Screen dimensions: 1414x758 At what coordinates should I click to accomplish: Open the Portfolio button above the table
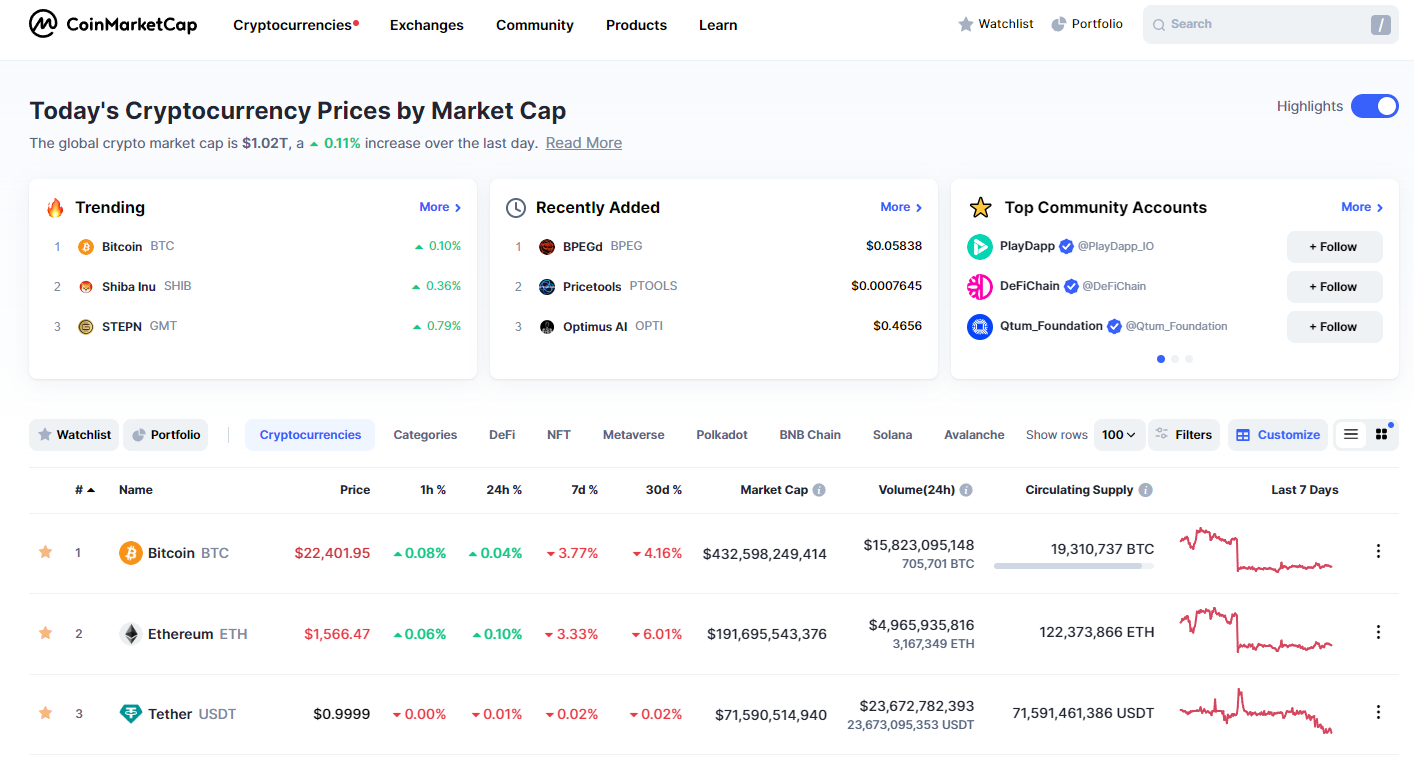click(166, 435)
